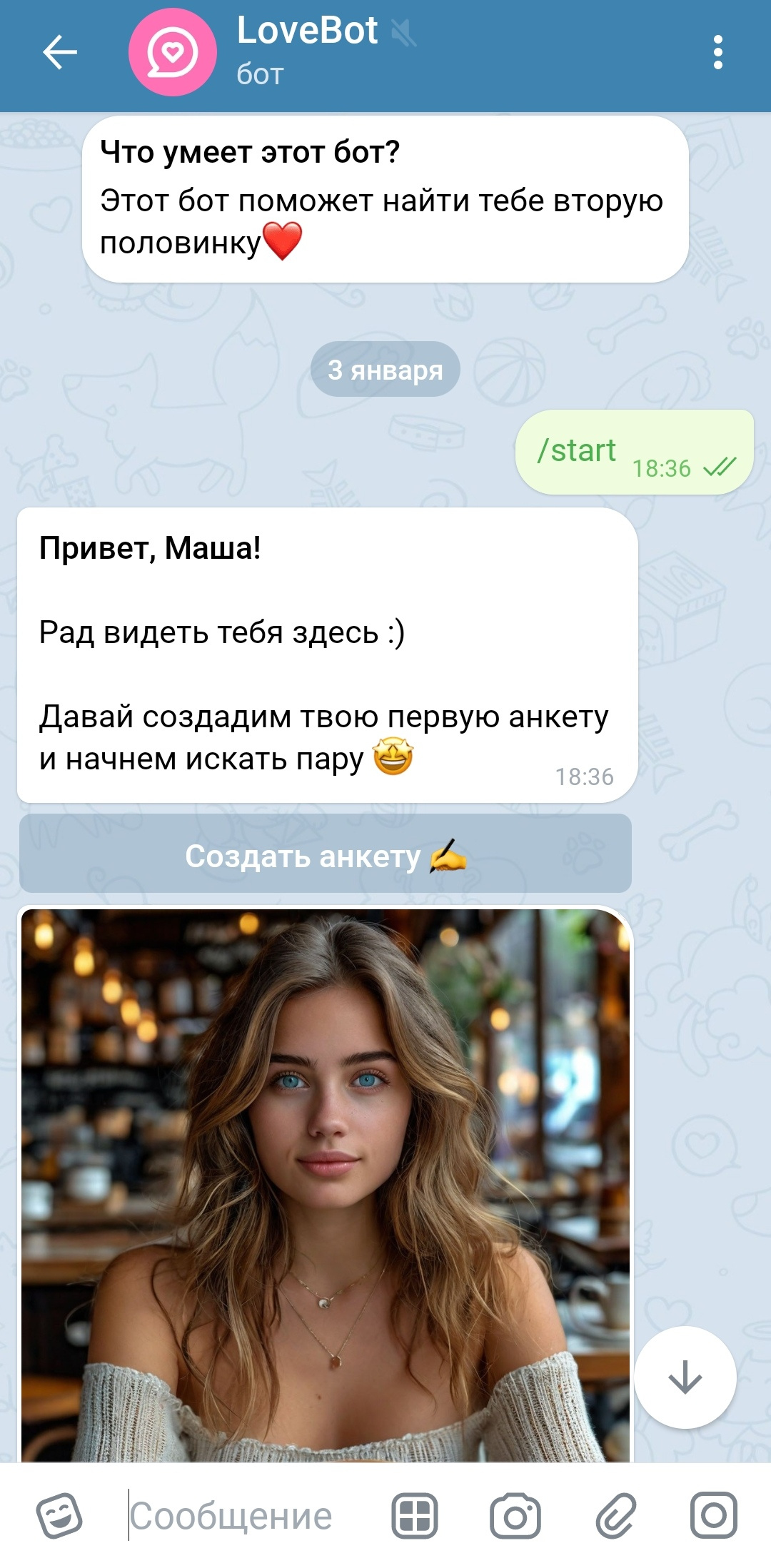Attach a file with the paperclip icon
Viewport: 771px width, 1568px height.
[x=615, y=1515]
